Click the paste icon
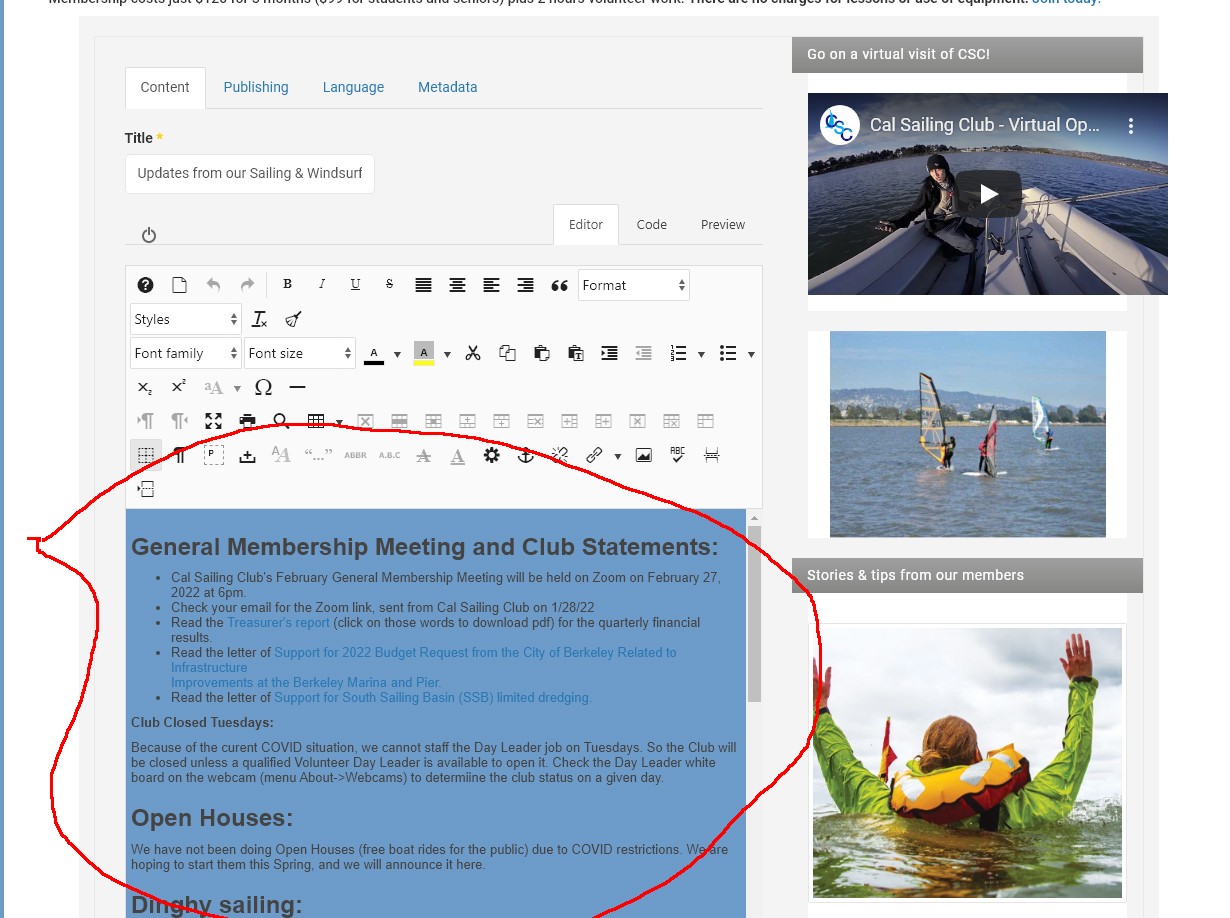 tap(541, 353)
